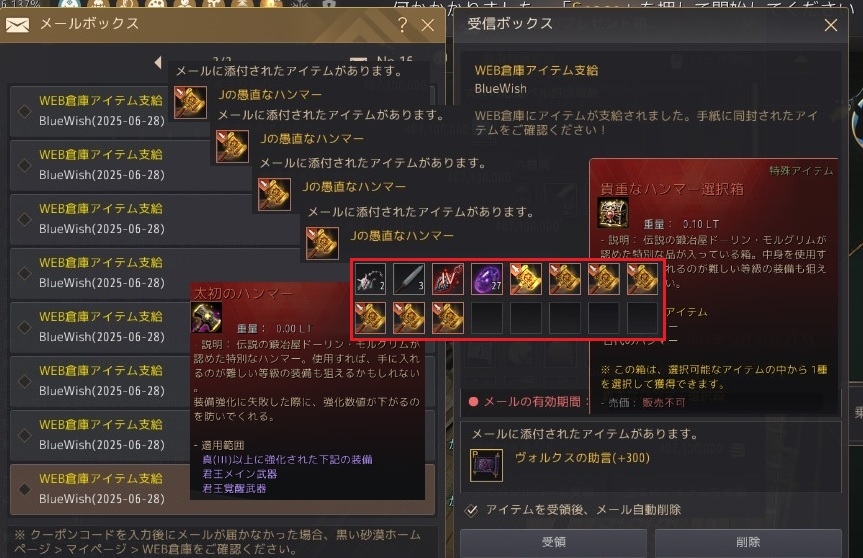
Task: Close the 受信ボックス inbox window
Action: (831, 25)
